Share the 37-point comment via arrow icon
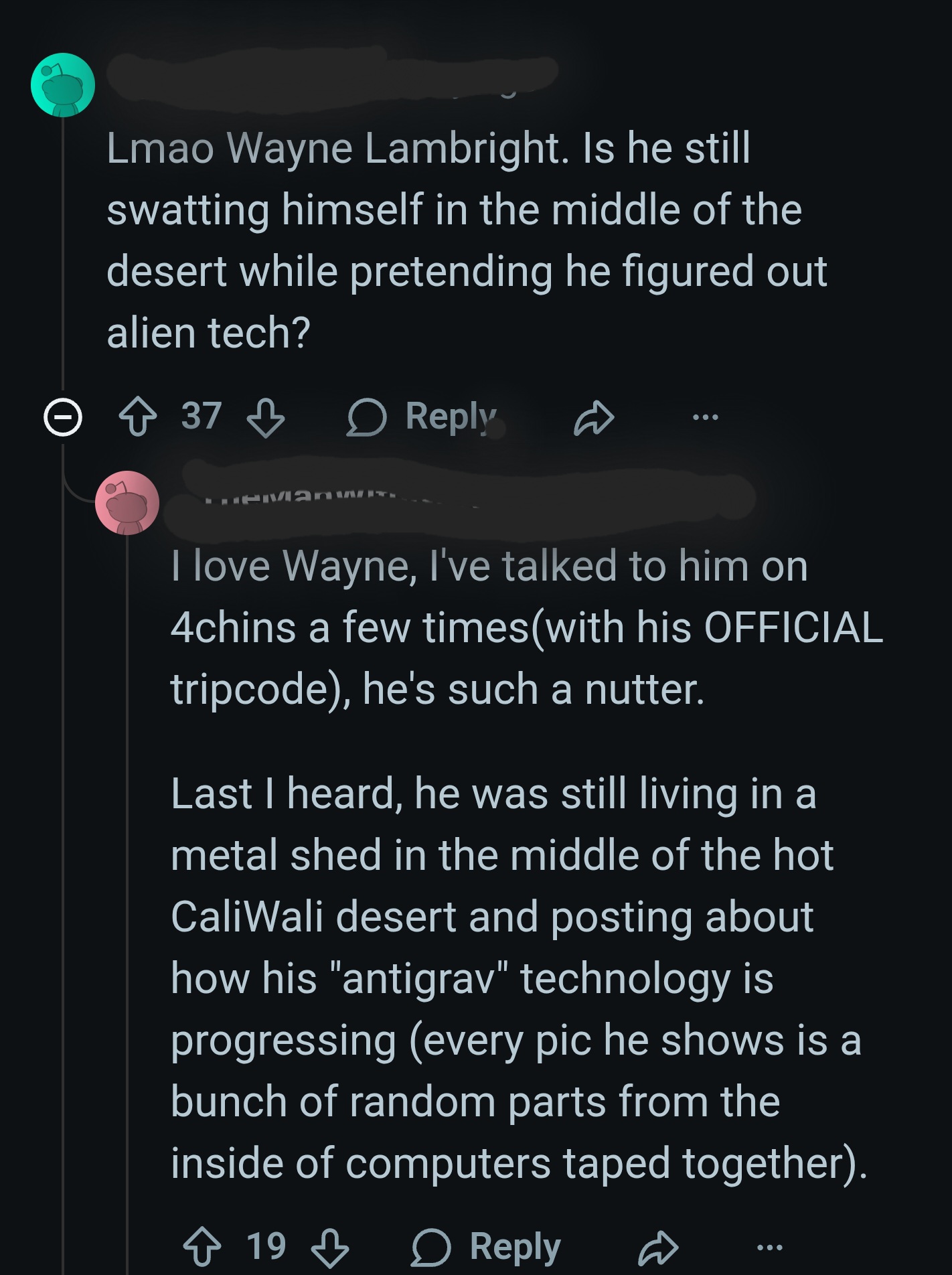The height and width of the screenshot is (1275, 952). tap(593, 418)
